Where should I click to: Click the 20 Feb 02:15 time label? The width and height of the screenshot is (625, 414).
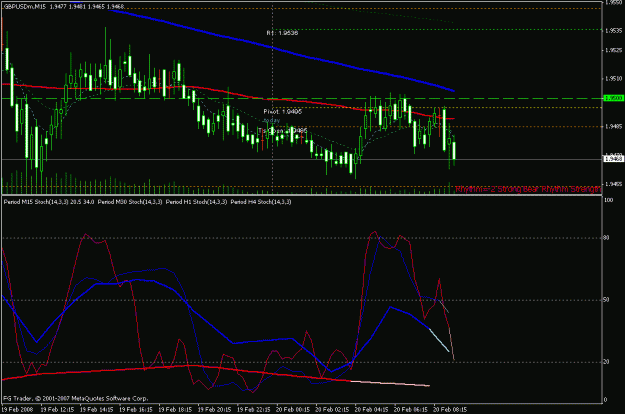pos(332,409)
